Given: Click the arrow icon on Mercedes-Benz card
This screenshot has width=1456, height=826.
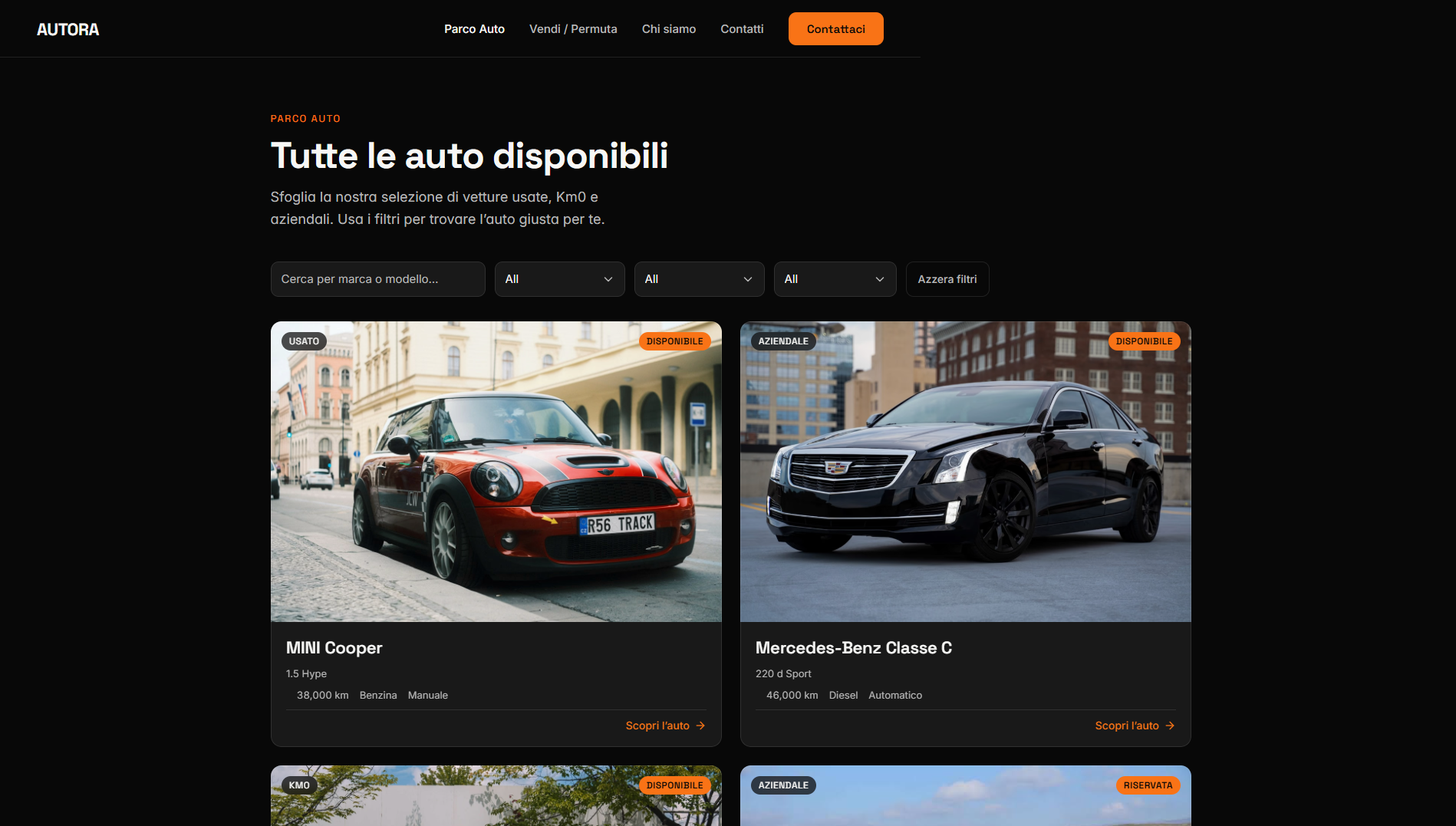Looking at the screenshot, I should (x=1170, y=726).
